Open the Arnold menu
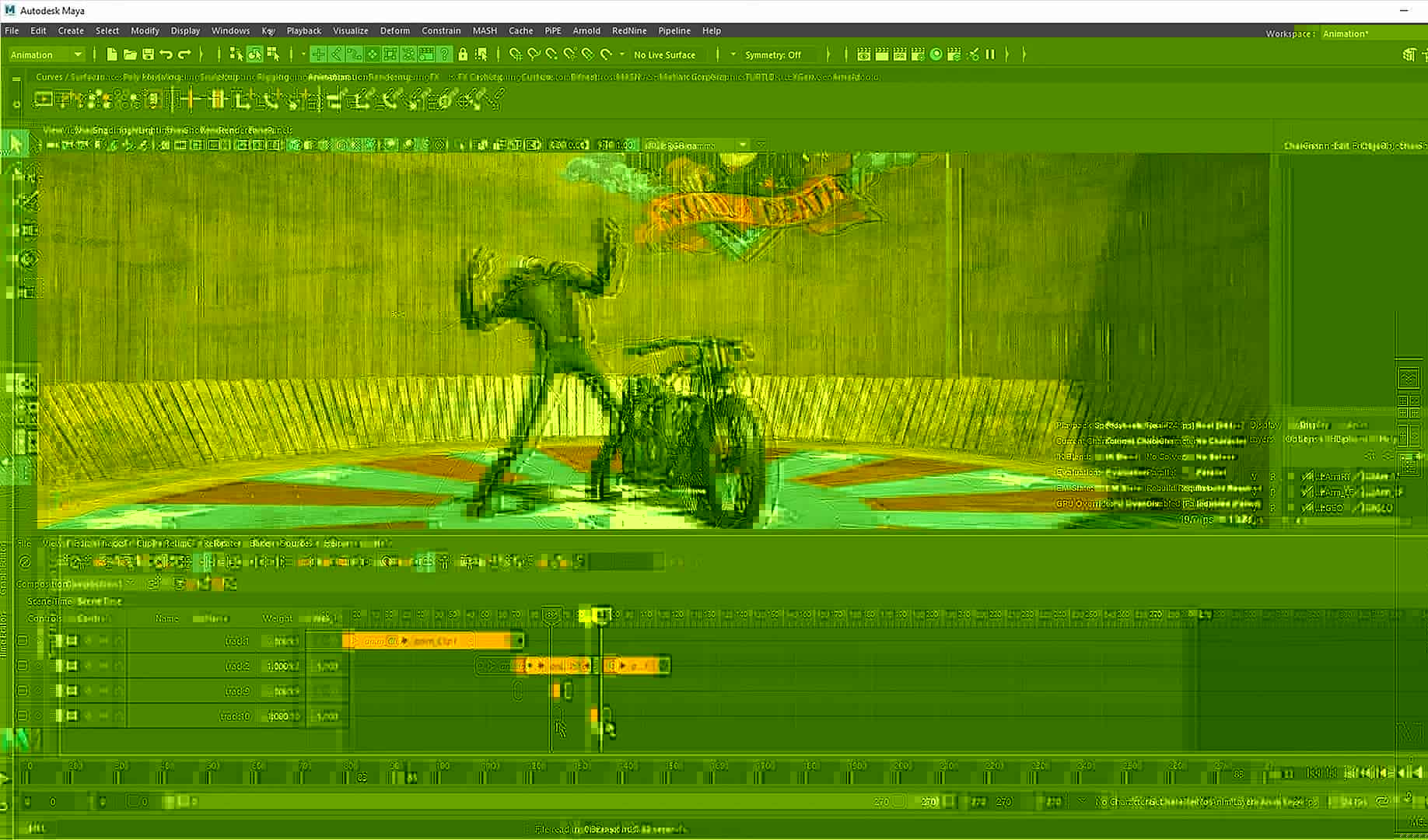The height and width of the screenshot is (840, 1428). [586, 30]
